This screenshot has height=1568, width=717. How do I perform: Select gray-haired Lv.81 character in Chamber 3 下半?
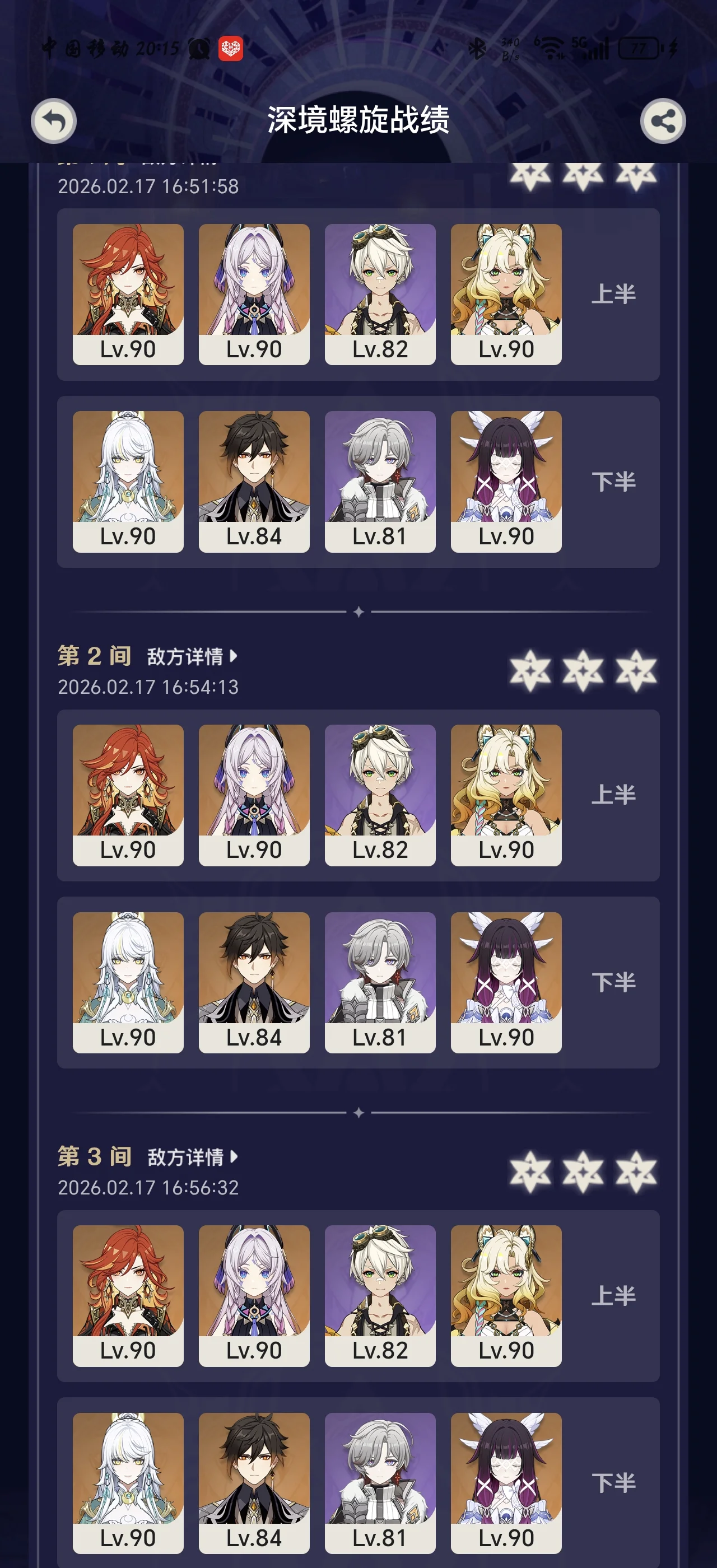click(380, 1483)
